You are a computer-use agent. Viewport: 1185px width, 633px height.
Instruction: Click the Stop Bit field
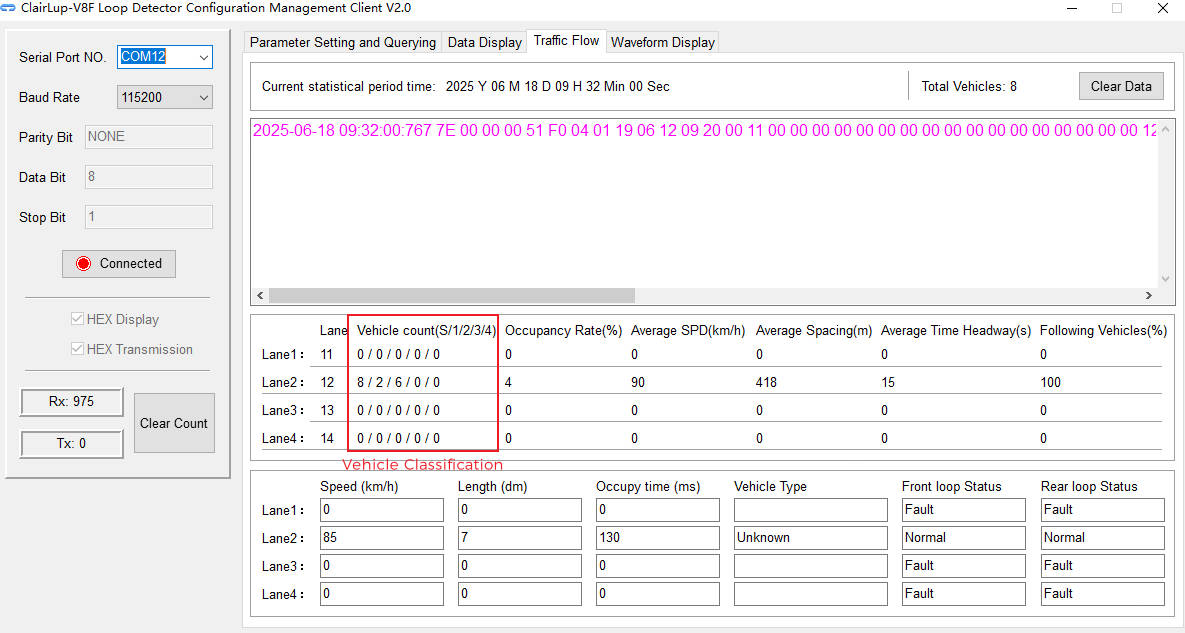tap(149, 217)
